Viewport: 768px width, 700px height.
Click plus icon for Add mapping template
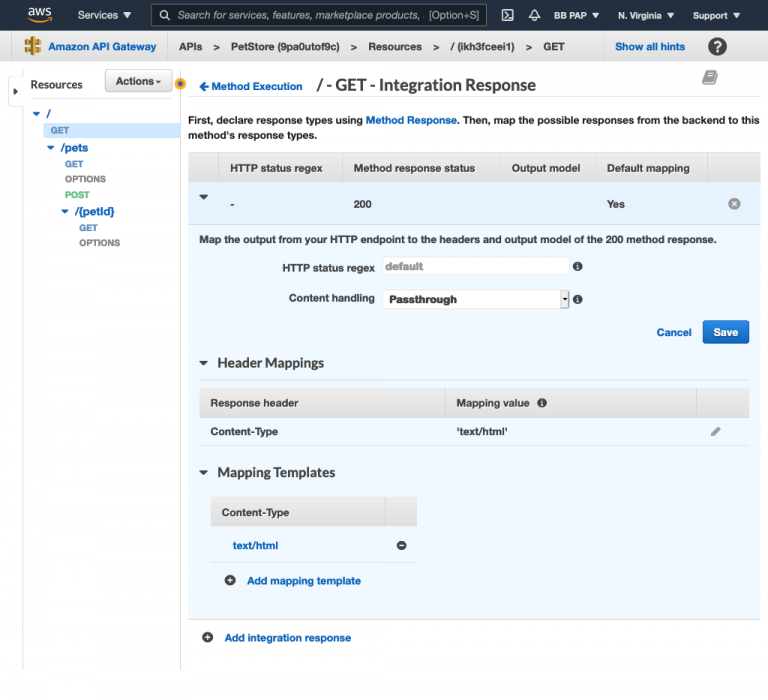click(230, 580)
